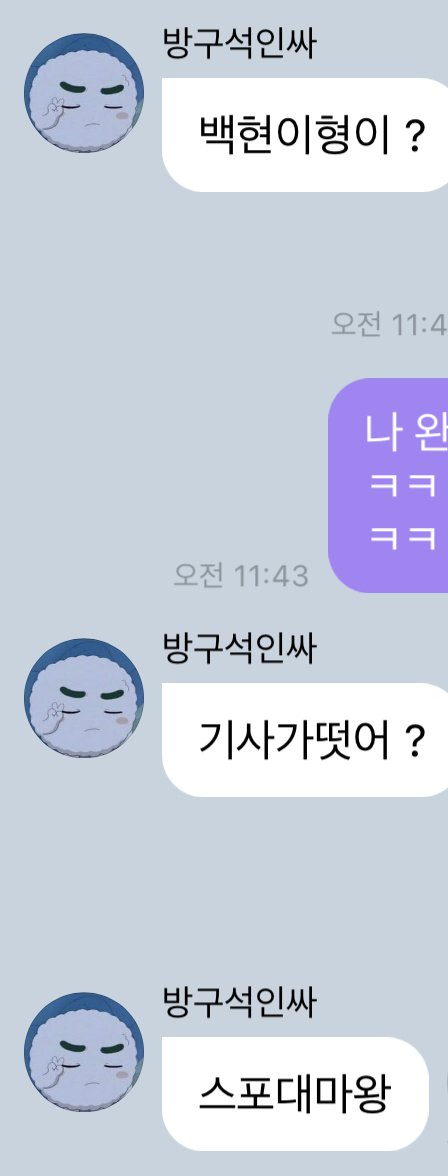Select the 스포대마왕 message bubble

pyautogui.click(x=295, y=1094)
